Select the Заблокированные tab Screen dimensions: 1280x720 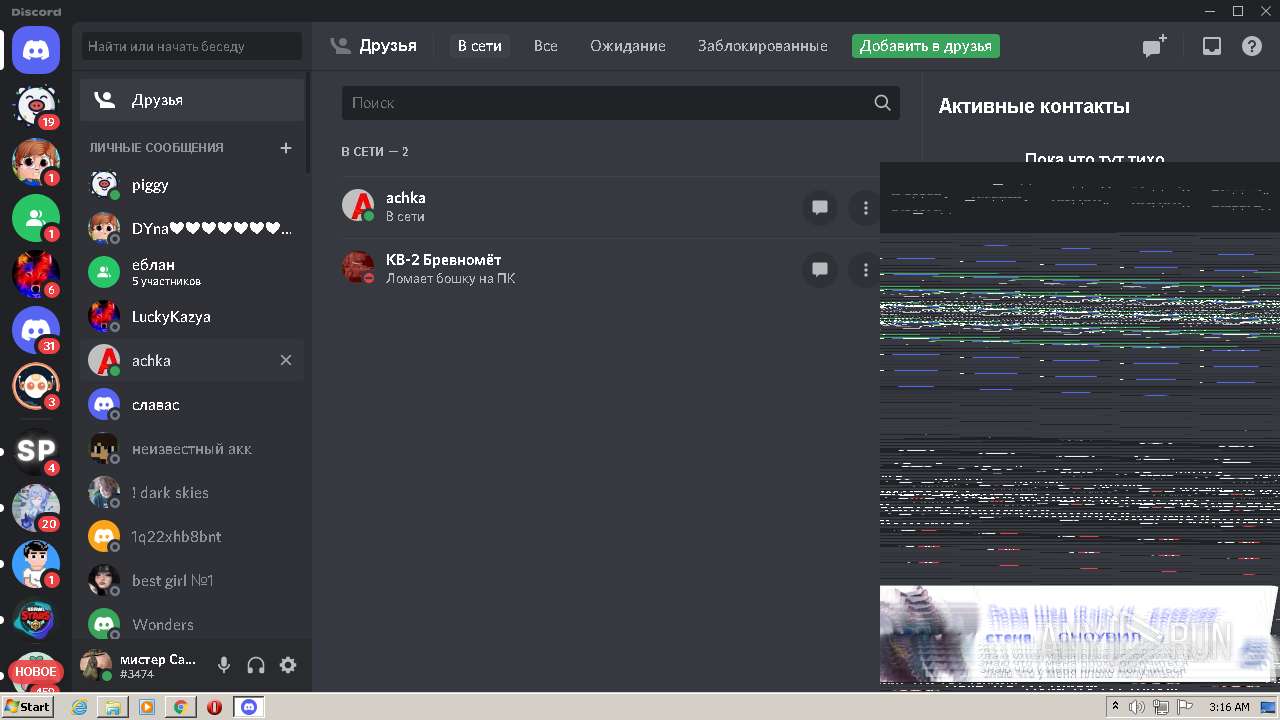pyautogui.click(x=763, y=46)
